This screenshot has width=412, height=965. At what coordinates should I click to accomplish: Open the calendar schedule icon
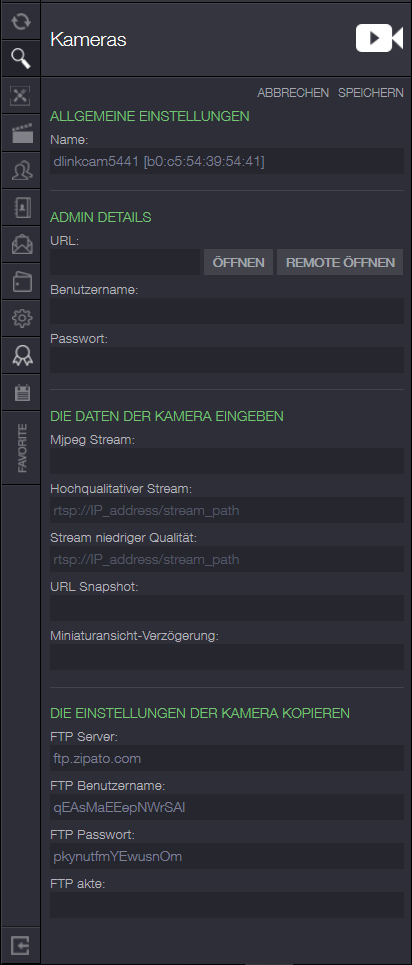tap(21, 392)
